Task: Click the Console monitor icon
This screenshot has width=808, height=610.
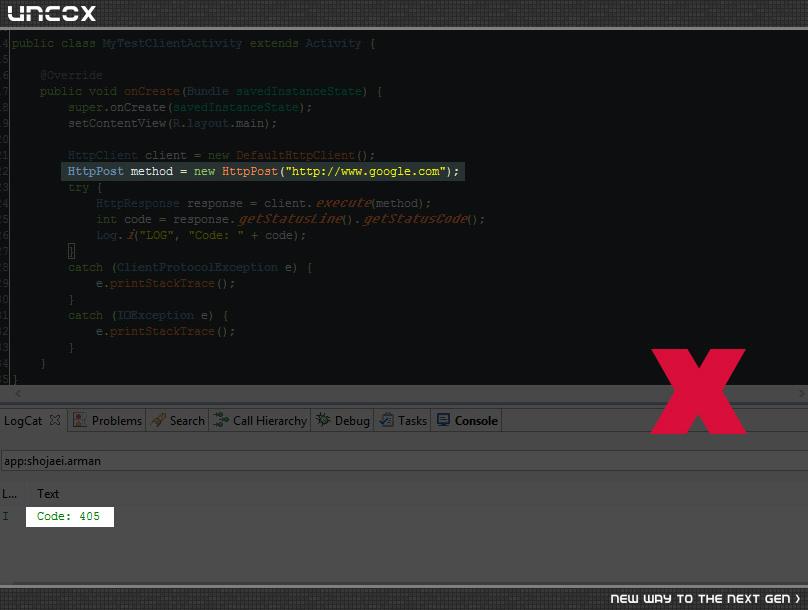Action: point(443,420)
